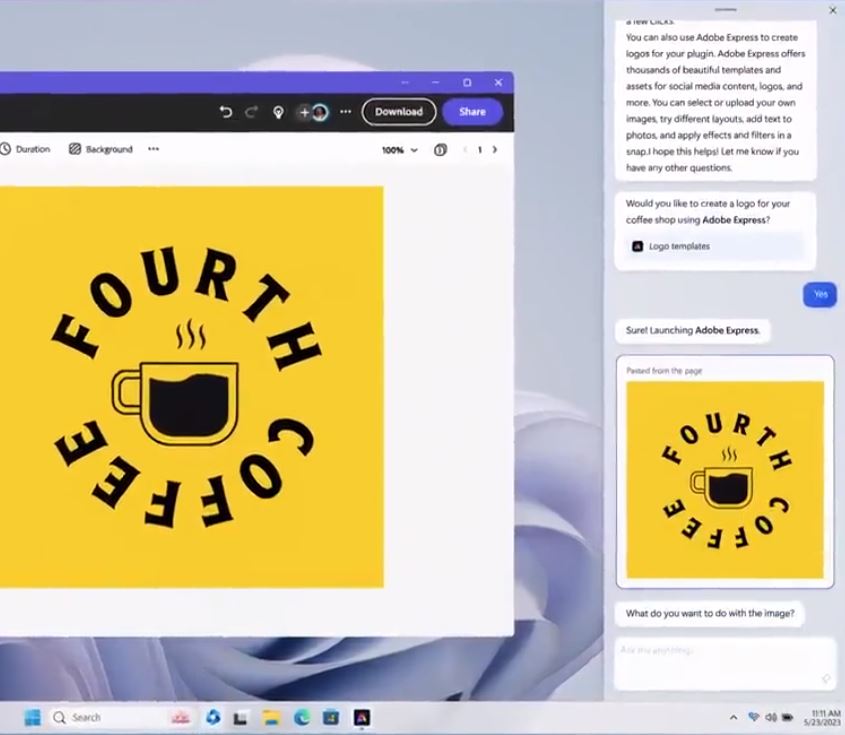Viewport: 845px width, 735px height.
Task: Launch Microsoft Edge from the taskbar
Action: [302, 717]
